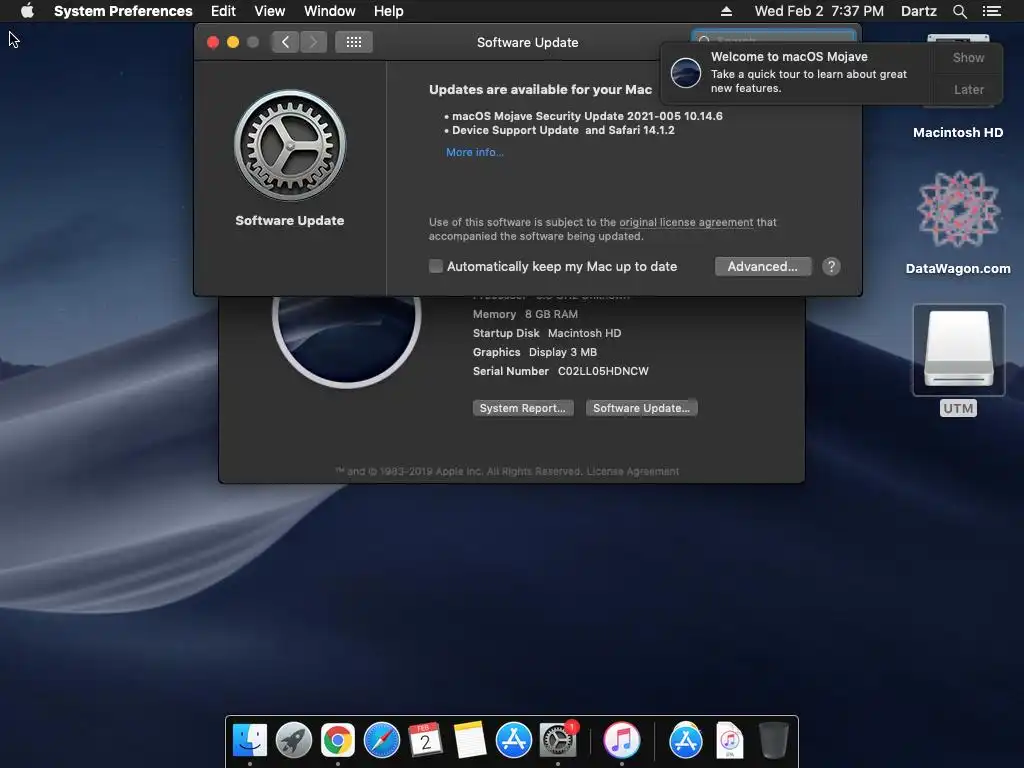Click the Advanced... button
The height and width of the screenshot is (768, 1024).
click(763, 266)
